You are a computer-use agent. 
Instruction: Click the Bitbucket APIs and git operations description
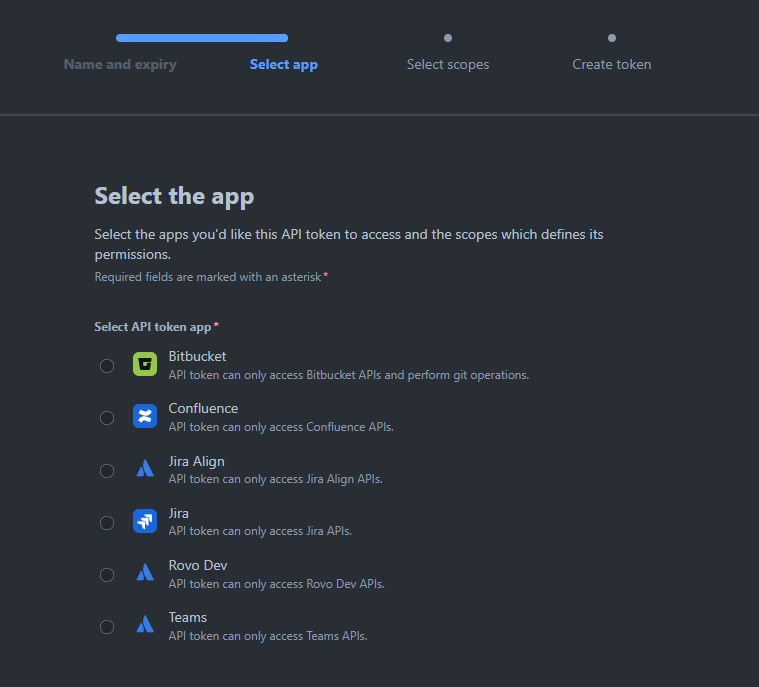349,375
